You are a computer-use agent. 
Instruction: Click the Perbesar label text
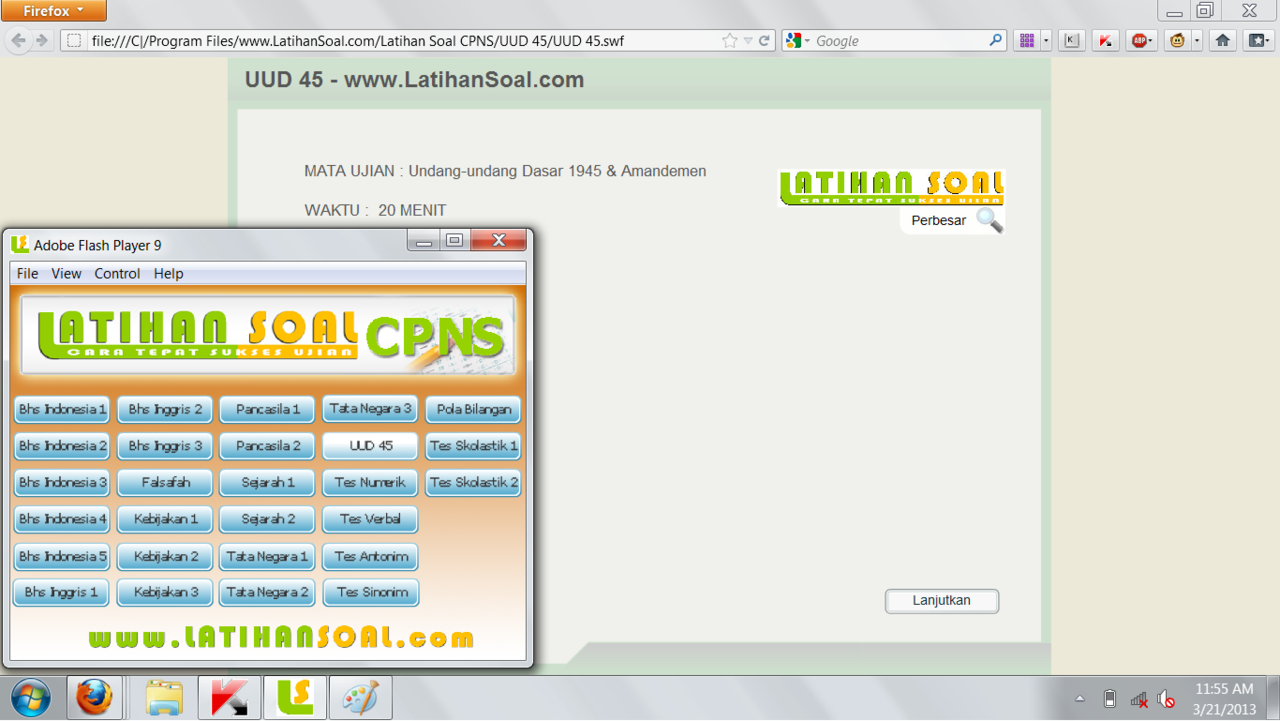[x=938, y=220]
